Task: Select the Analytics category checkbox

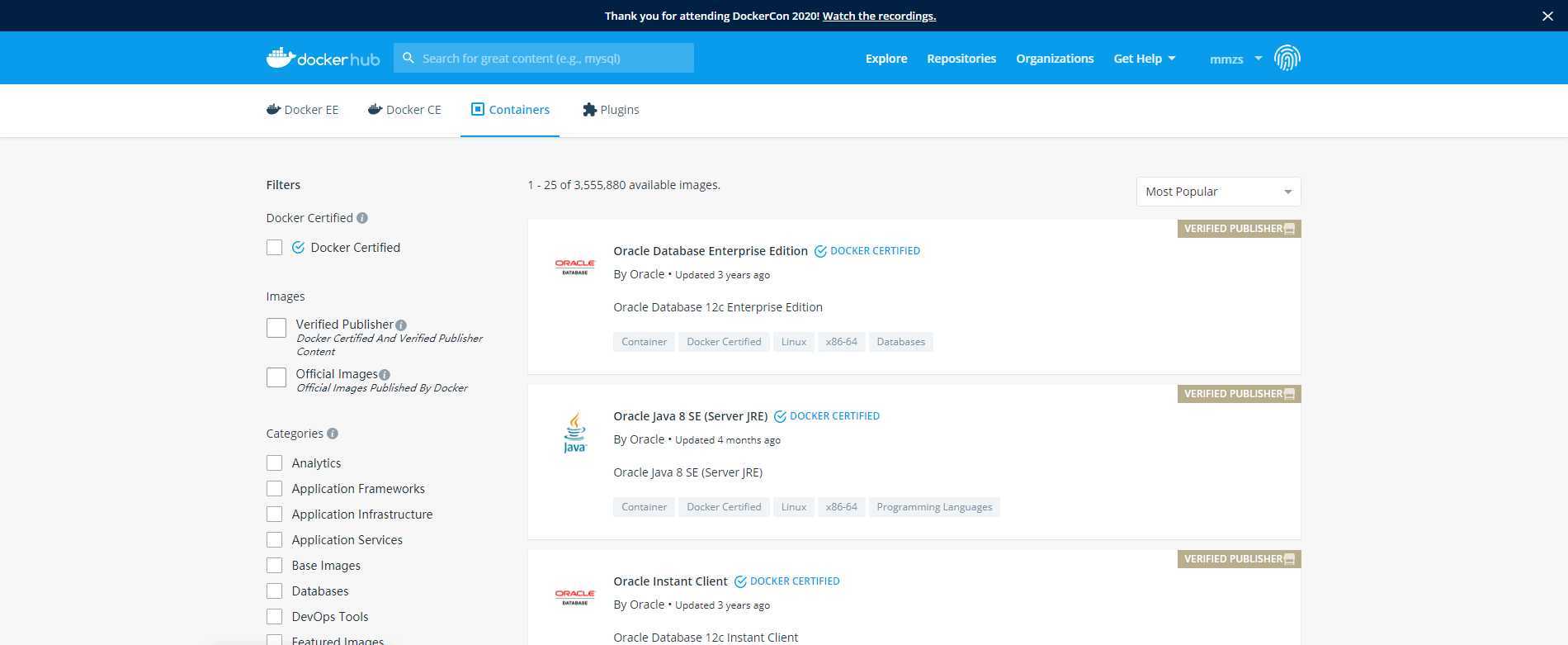Action: tap(275, 463)
